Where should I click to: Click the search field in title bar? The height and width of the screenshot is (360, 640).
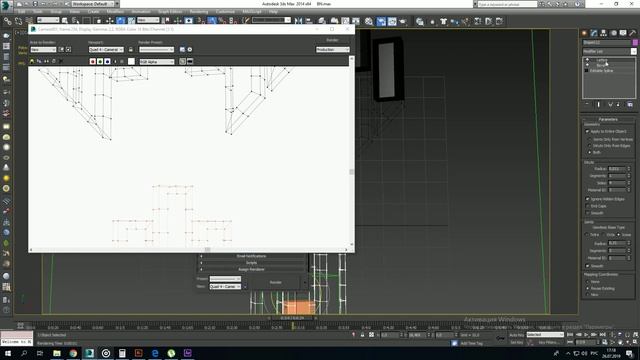[507, 4]
